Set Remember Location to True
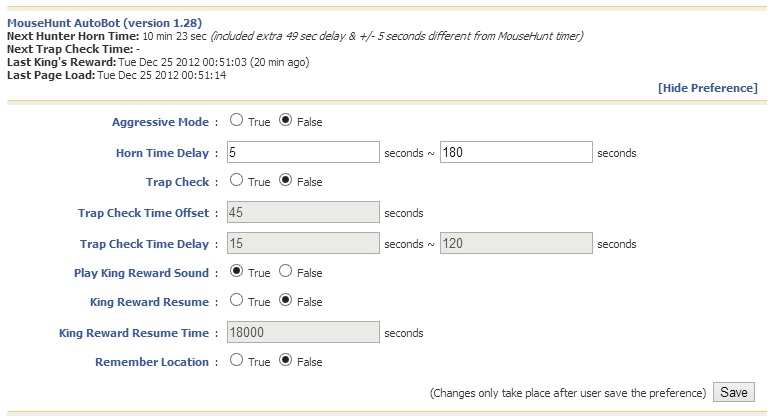Viewport: 774px width, 420px height. 236,360
